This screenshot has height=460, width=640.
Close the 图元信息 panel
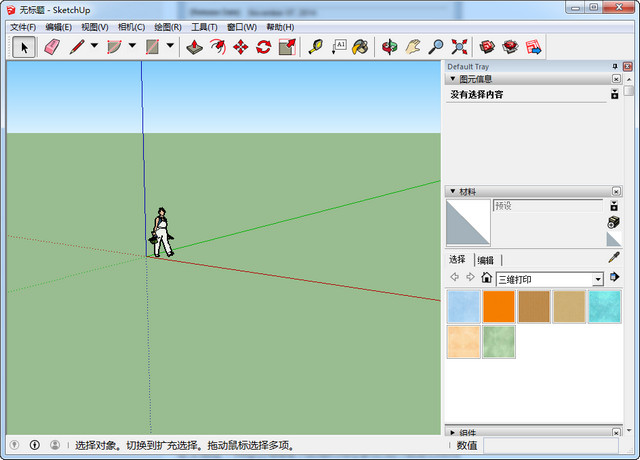(x=616, y=79)
